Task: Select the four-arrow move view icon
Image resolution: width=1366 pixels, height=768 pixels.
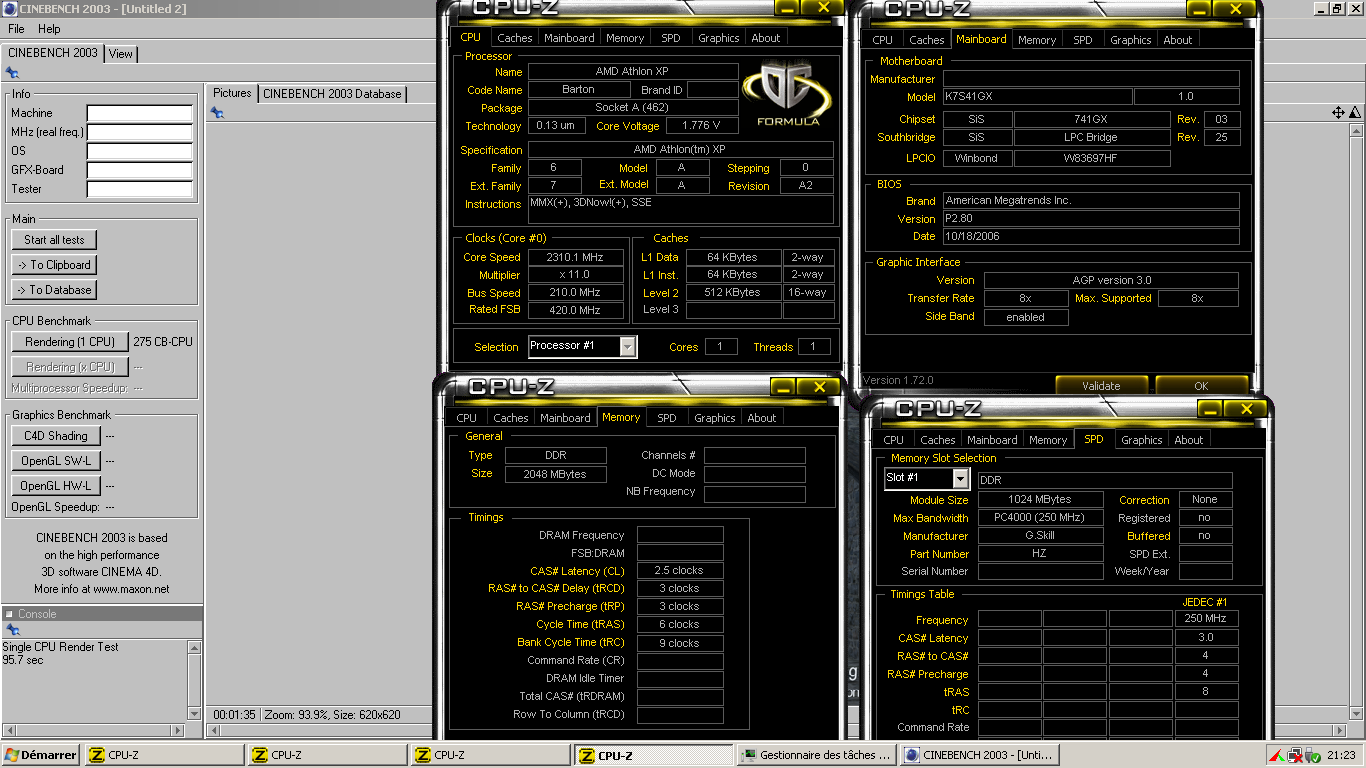Action: (x=1338, y=113)
